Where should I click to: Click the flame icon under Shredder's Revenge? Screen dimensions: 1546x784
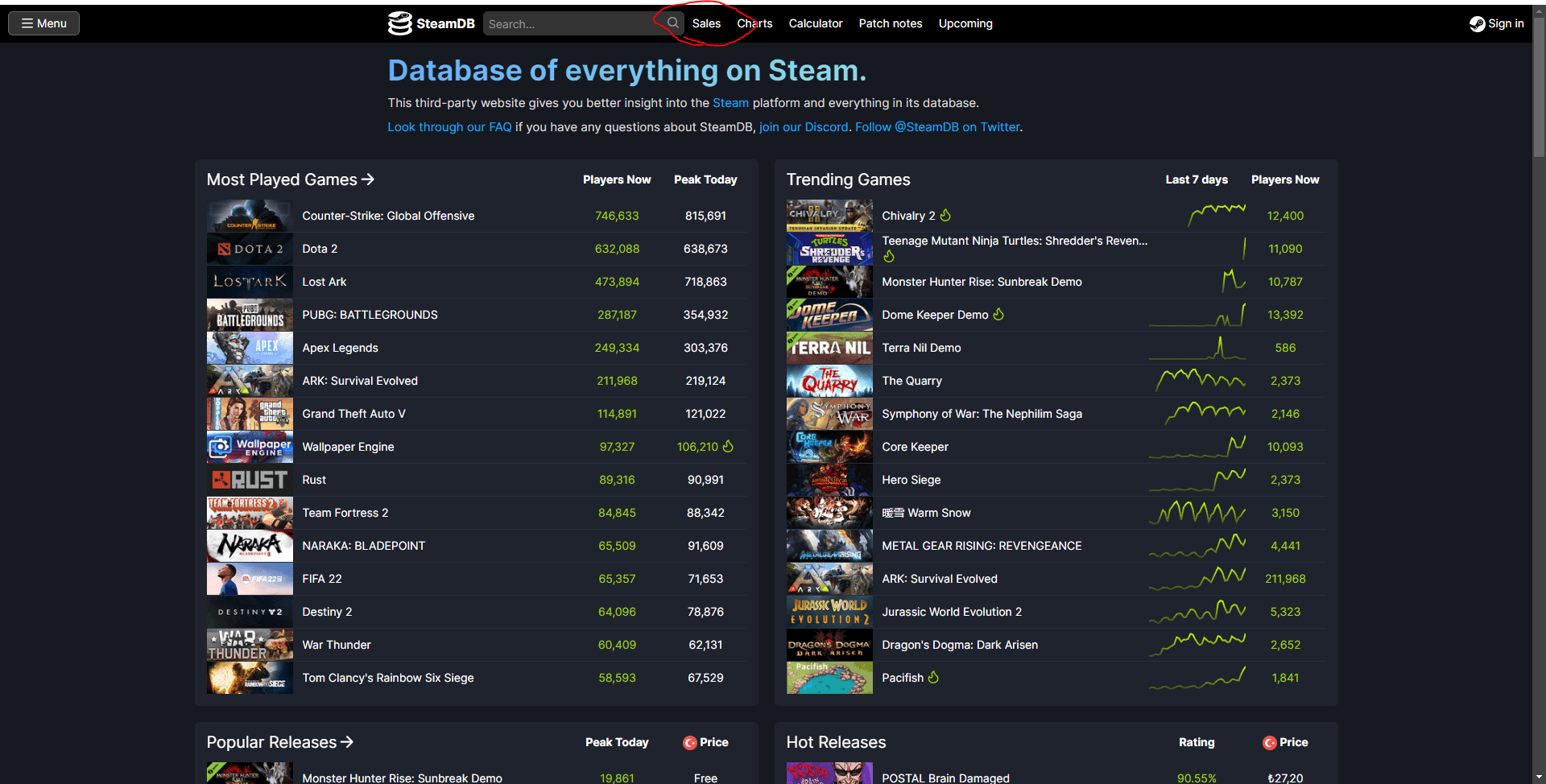pos(889,256)
